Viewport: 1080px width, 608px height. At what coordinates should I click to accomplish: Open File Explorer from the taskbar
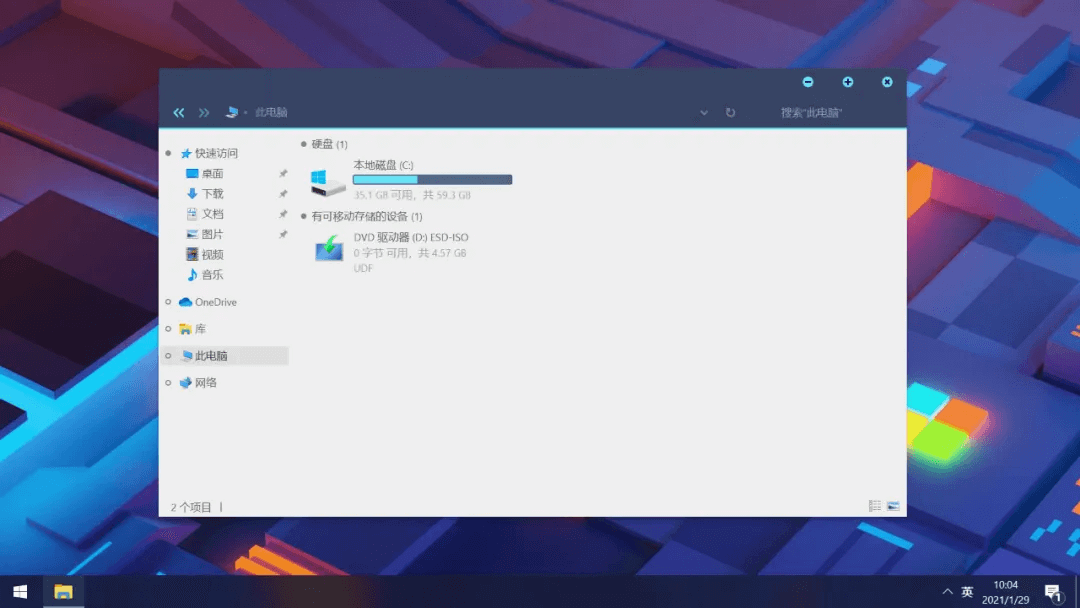(x=63, y=592)
